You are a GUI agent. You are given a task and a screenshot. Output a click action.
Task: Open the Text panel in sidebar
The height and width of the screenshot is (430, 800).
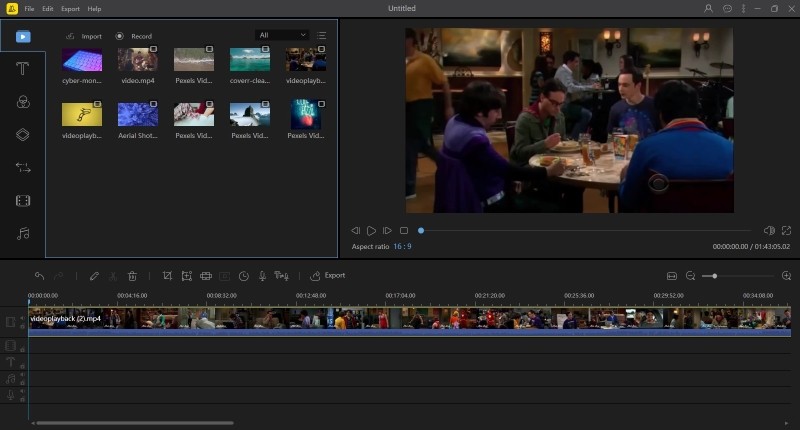click(x=22, y=68)
